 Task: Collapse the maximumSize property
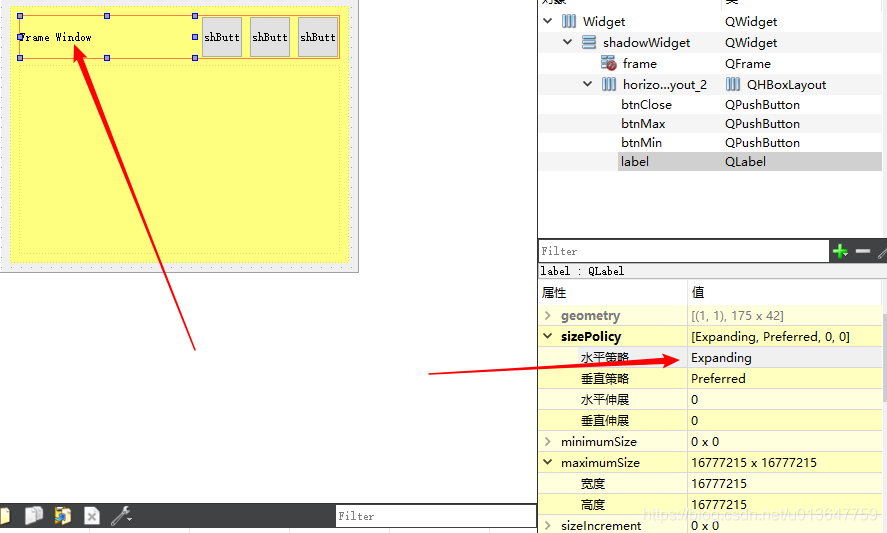point(547,462)
